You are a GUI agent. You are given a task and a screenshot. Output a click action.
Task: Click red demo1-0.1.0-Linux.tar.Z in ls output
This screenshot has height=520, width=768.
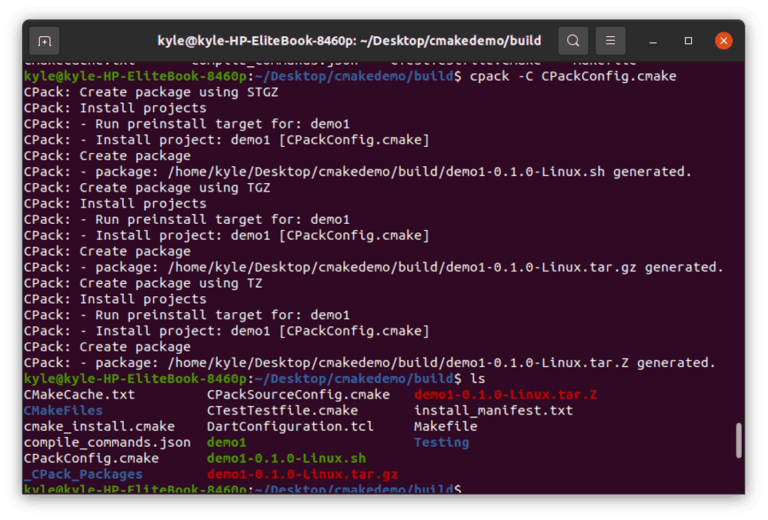[505, 395]
